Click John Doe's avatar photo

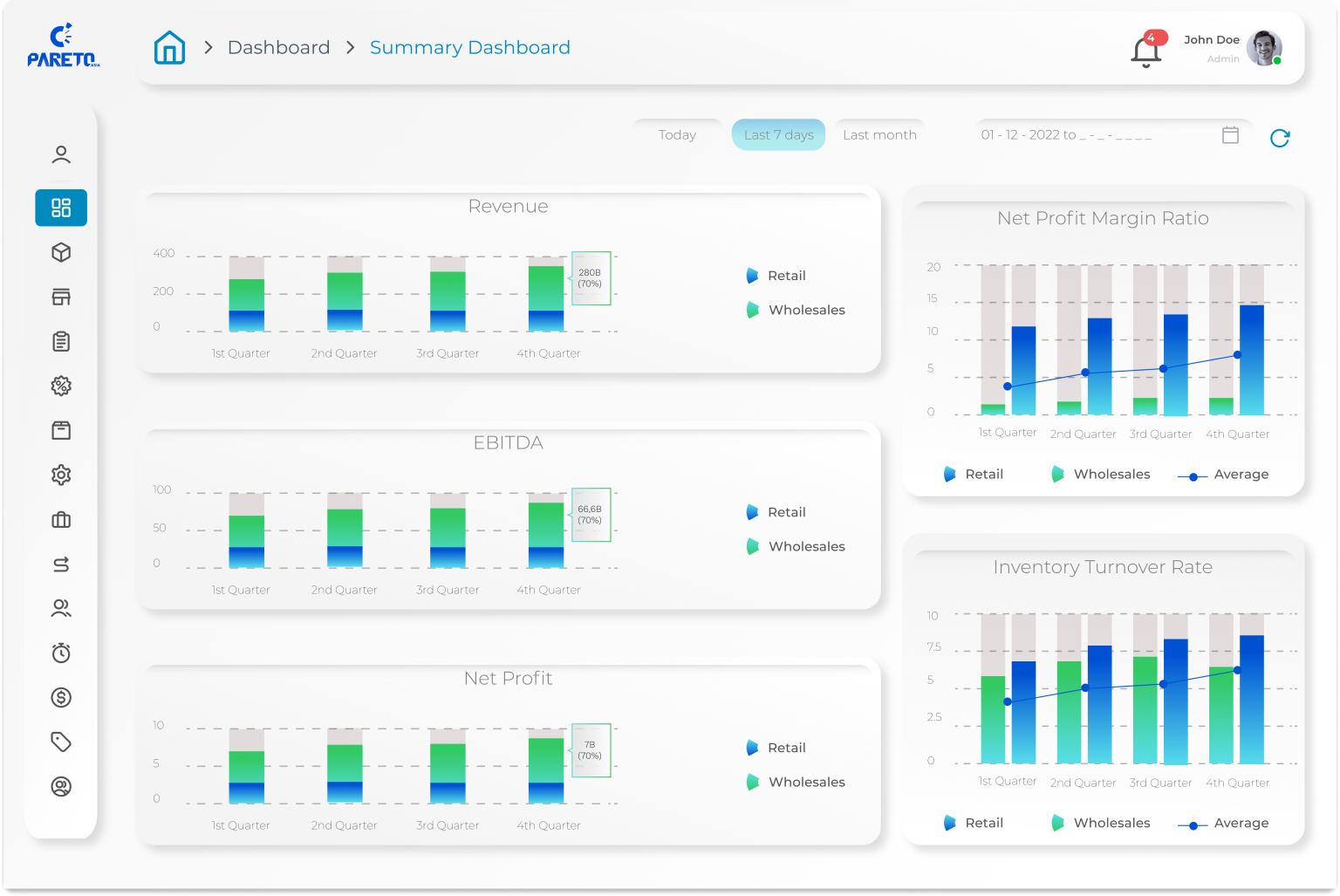1264,48
